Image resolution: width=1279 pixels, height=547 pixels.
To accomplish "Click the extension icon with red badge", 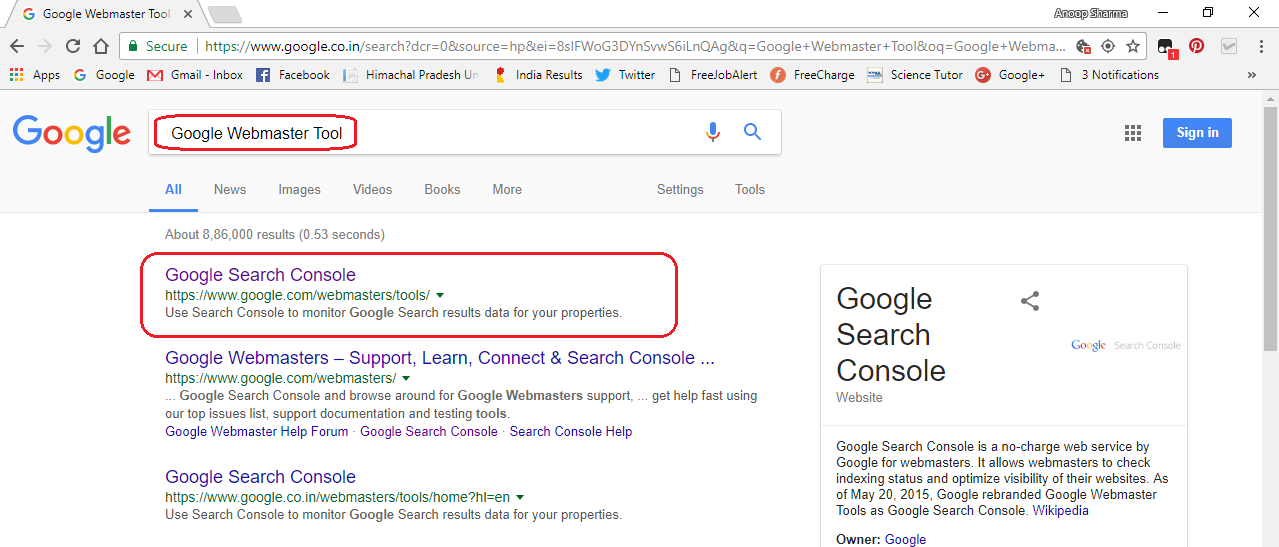I will coord(1166,47).
